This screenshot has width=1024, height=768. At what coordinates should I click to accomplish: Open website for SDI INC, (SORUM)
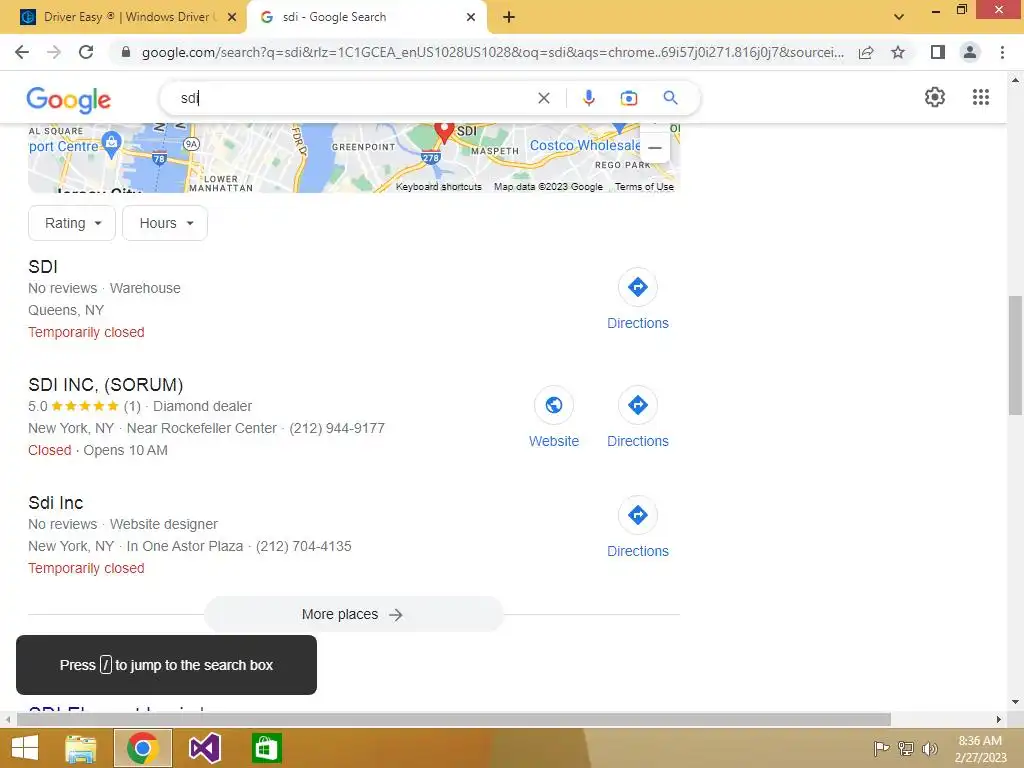coord(554,417)
